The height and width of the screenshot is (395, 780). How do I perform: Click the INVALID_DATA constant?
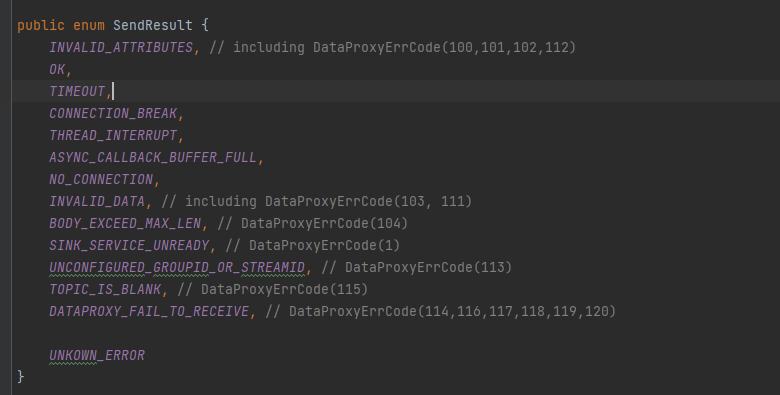[97, 201]
